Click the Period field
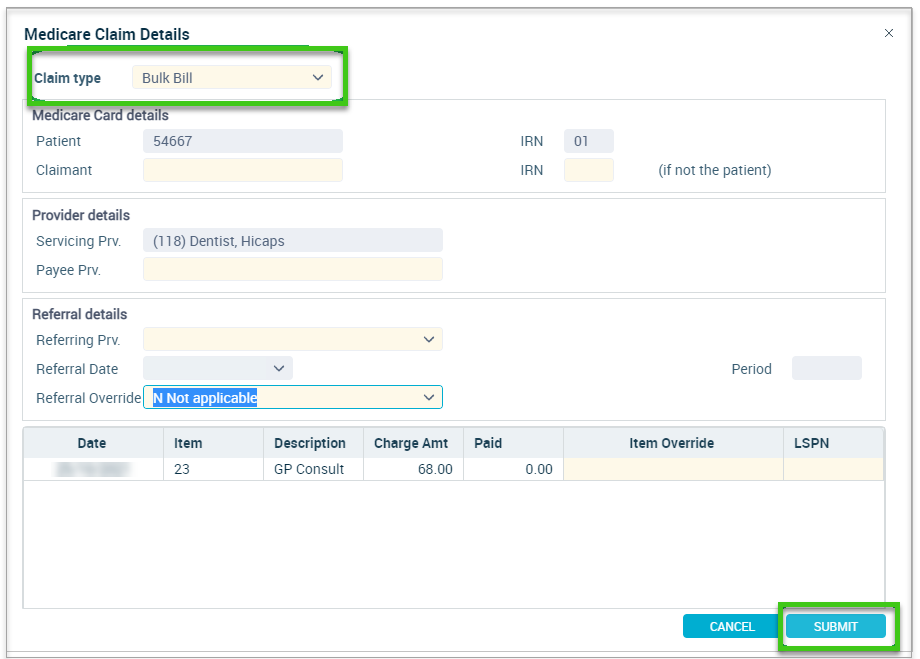This screenshot has height=659, width=920. point(826,369)
